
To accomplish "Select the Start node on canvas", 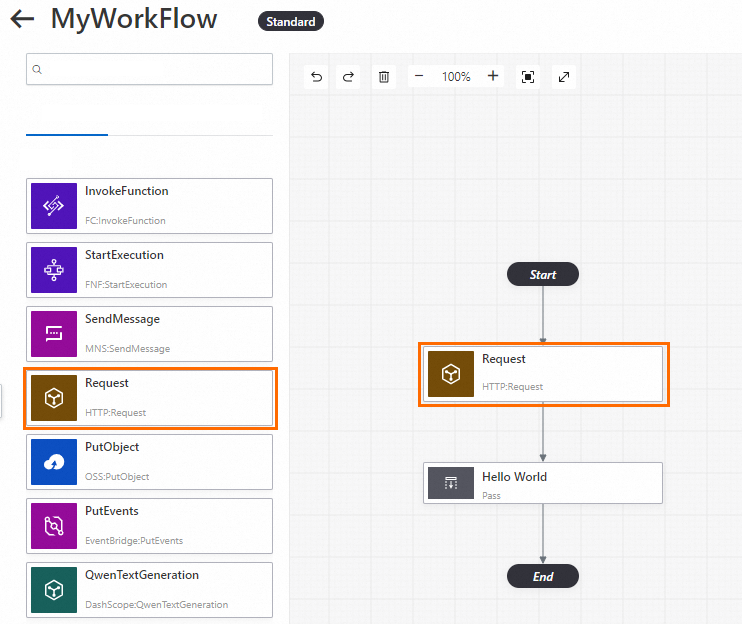I will click(543, 274).
